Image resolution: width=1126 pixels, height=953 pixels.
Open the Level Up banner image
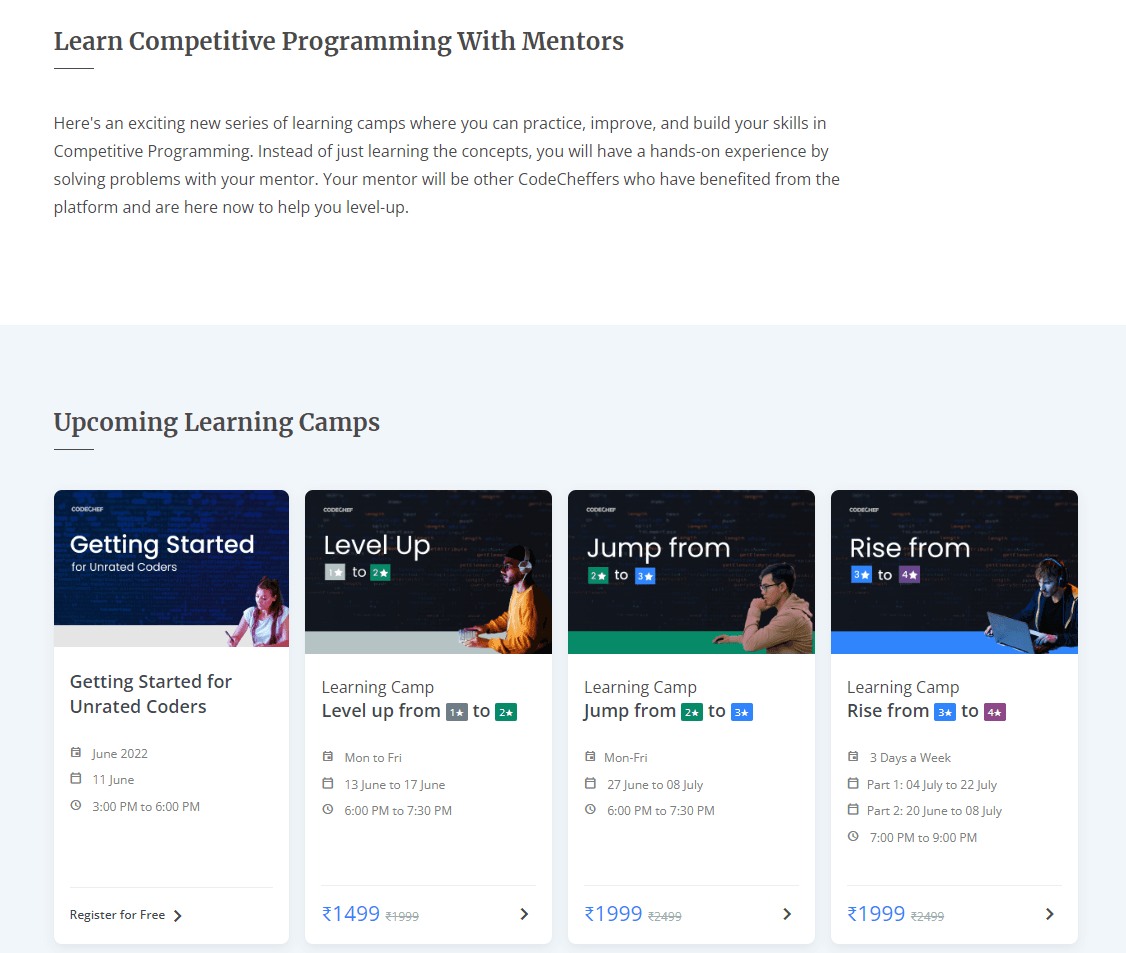pos(428,572)
